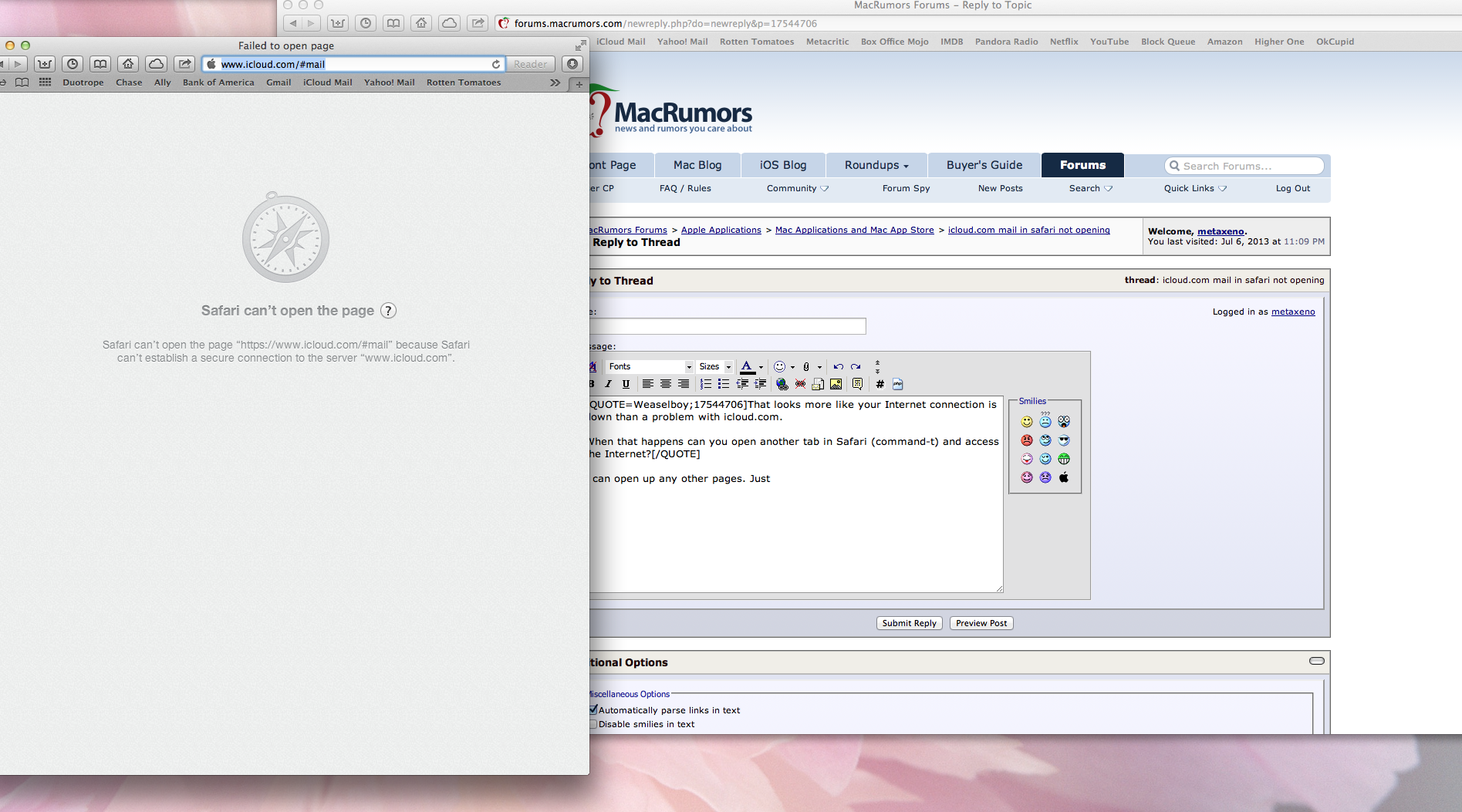Image resolution: width=1462 pixels, height=812 pixels.
Task: Insert the cool sunglasses smilie
Action: point(1064,440)
